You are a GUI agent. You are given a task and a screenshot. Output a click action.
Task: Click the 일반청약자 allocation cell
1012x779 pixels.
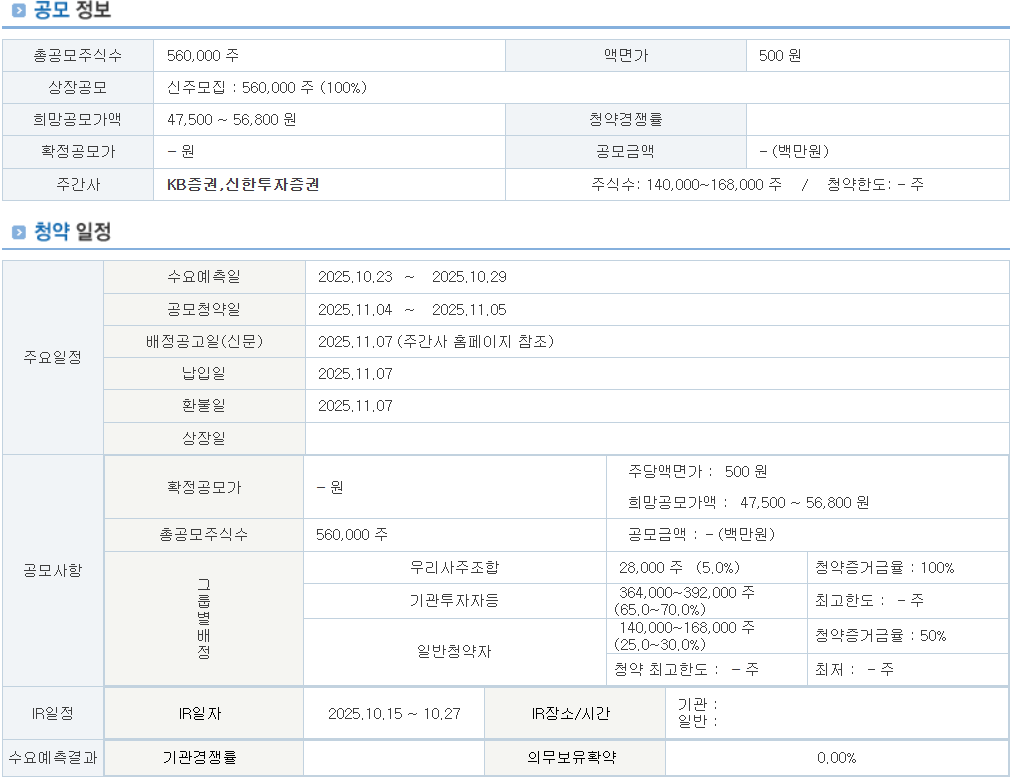(454, 652)
